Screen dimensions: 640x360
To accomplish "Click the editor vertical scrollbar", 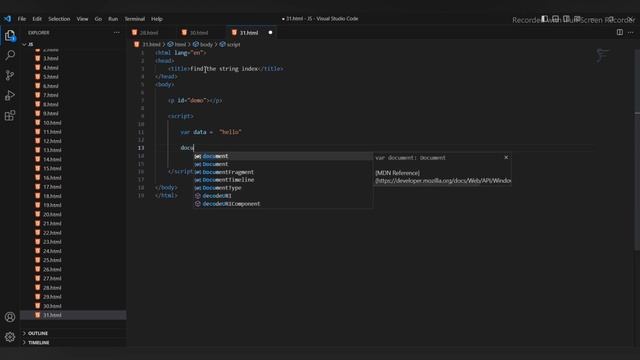I will click(637, 149).
